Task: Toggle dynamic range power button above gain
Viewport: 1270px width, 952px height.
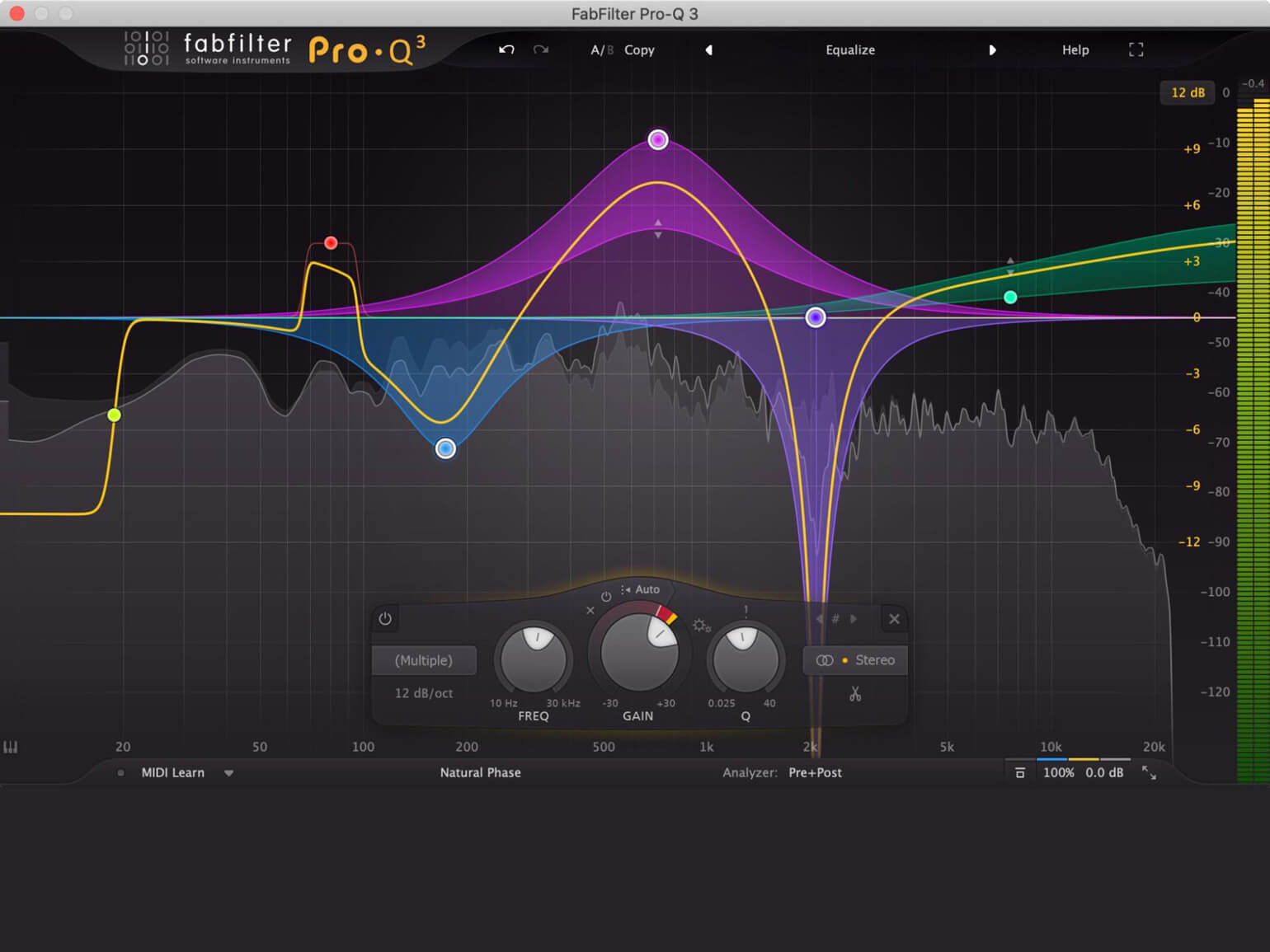Action: click(606, 596)
